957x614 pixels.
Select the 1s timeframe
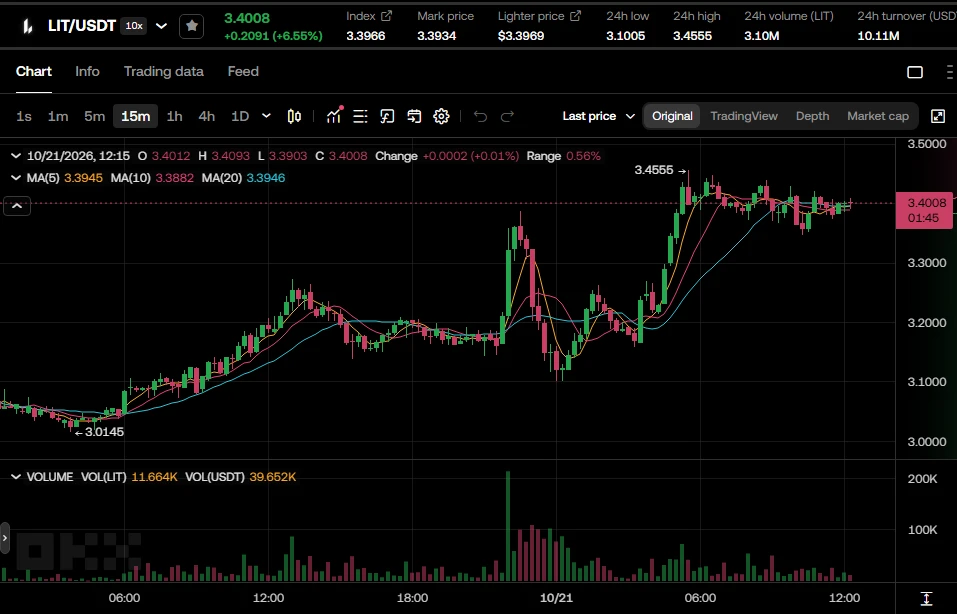point(24,116)
